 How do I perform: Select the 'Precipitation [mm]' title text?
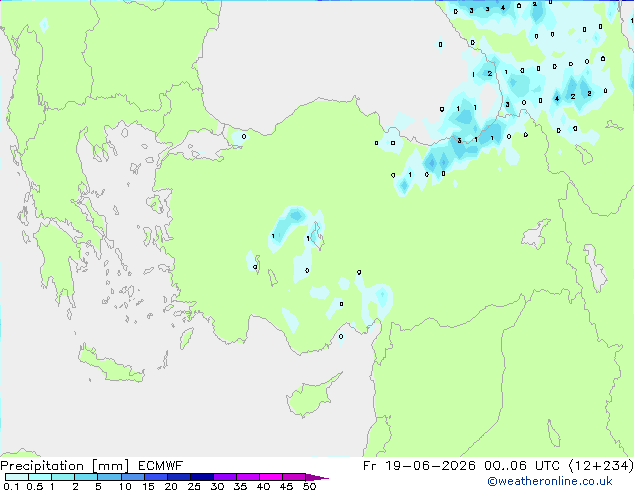[65, 466]
